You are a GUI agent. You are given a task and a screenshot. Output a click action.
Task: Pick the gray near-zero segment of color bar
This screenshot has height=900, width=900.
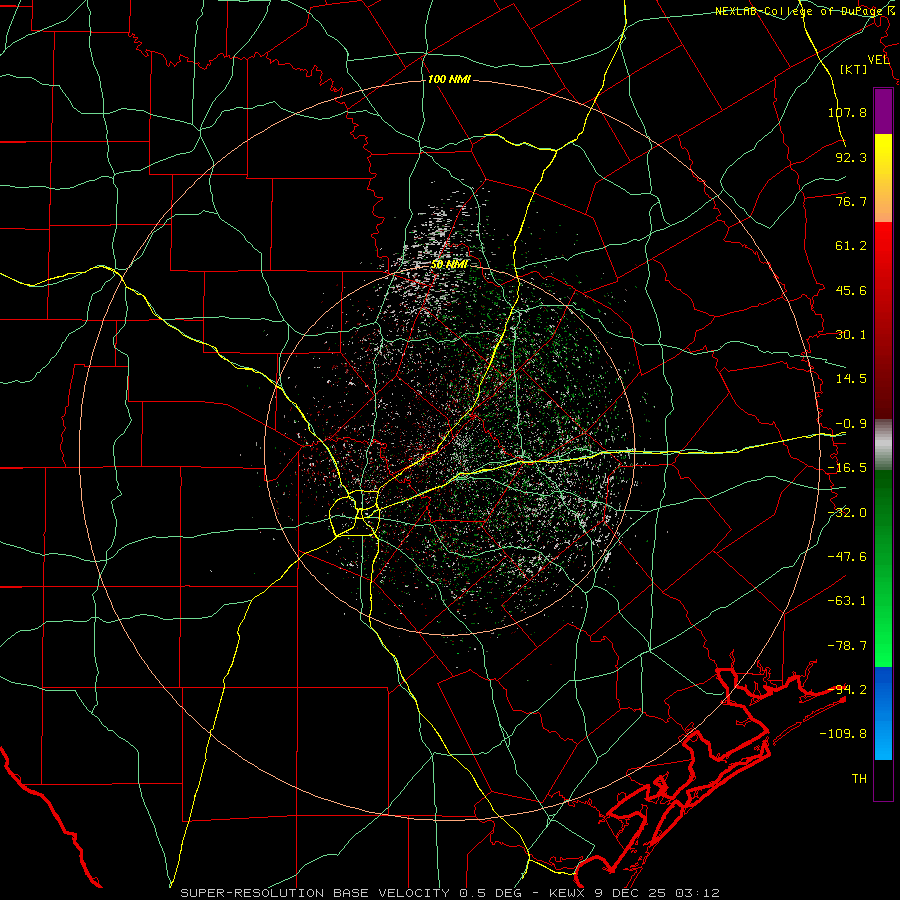[x=883, y=445]
